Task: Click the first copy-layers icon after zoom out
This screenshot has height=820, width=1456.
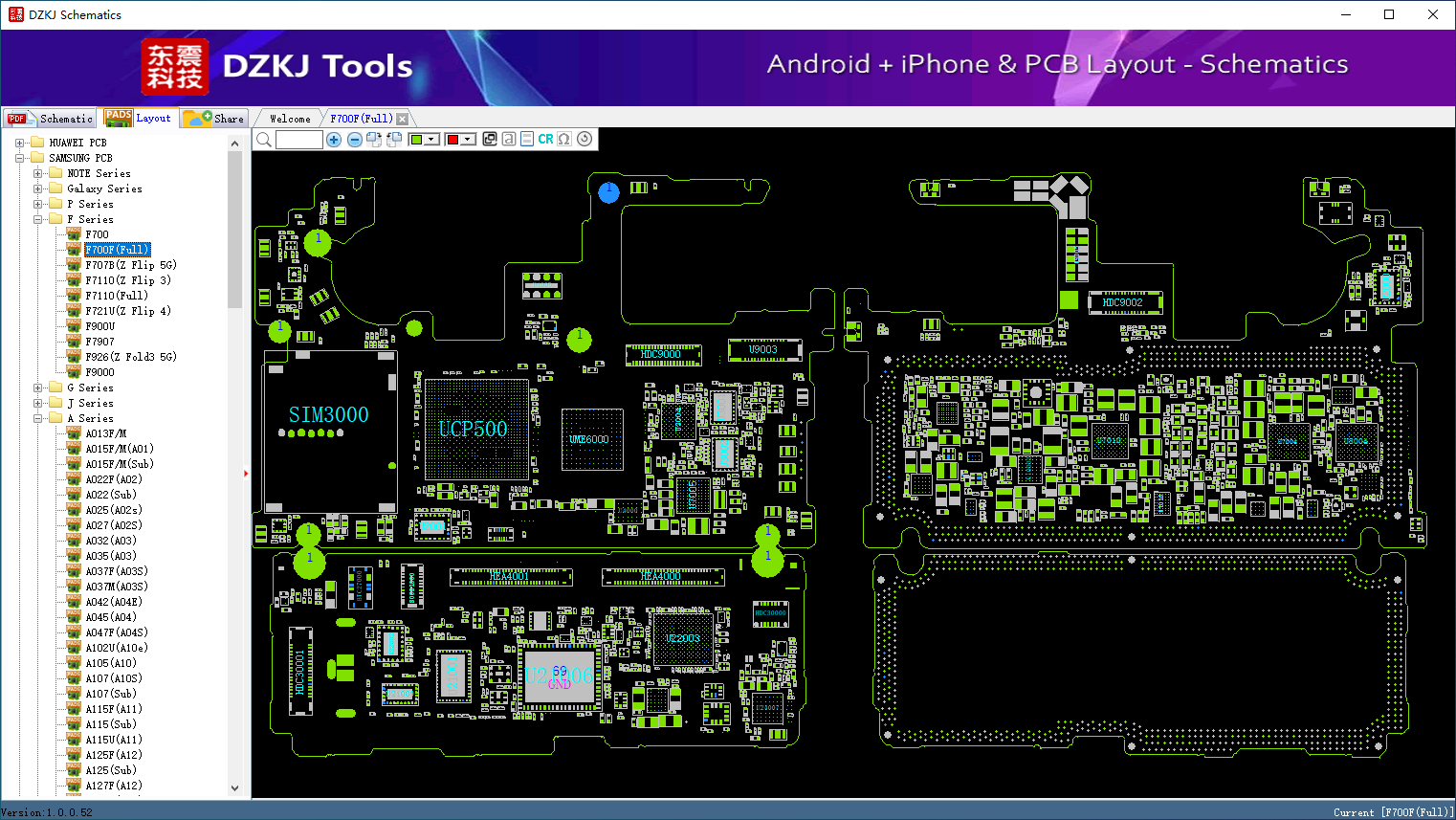Action: click(374, 140)
